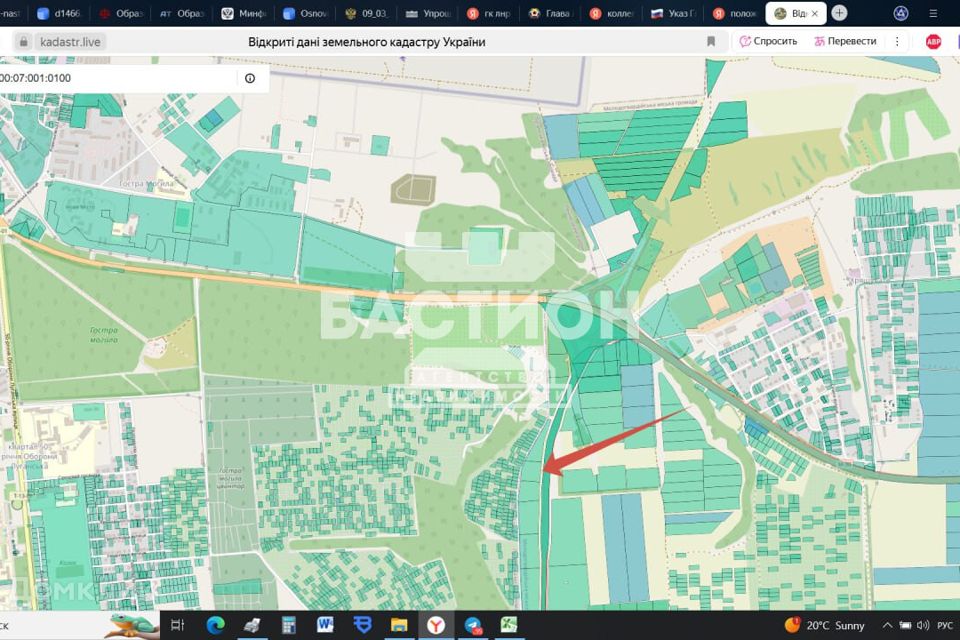Screen dimensions: 960x640
Task: Open a new browser tab with plus button
Action: [839, 13]
